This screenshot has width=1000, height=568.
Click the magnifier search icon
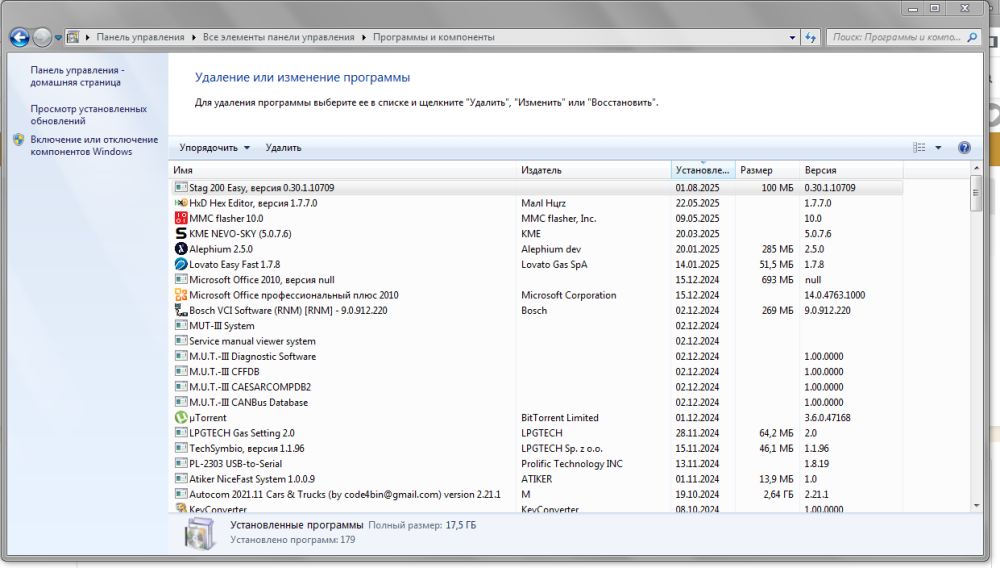[972, 37]
